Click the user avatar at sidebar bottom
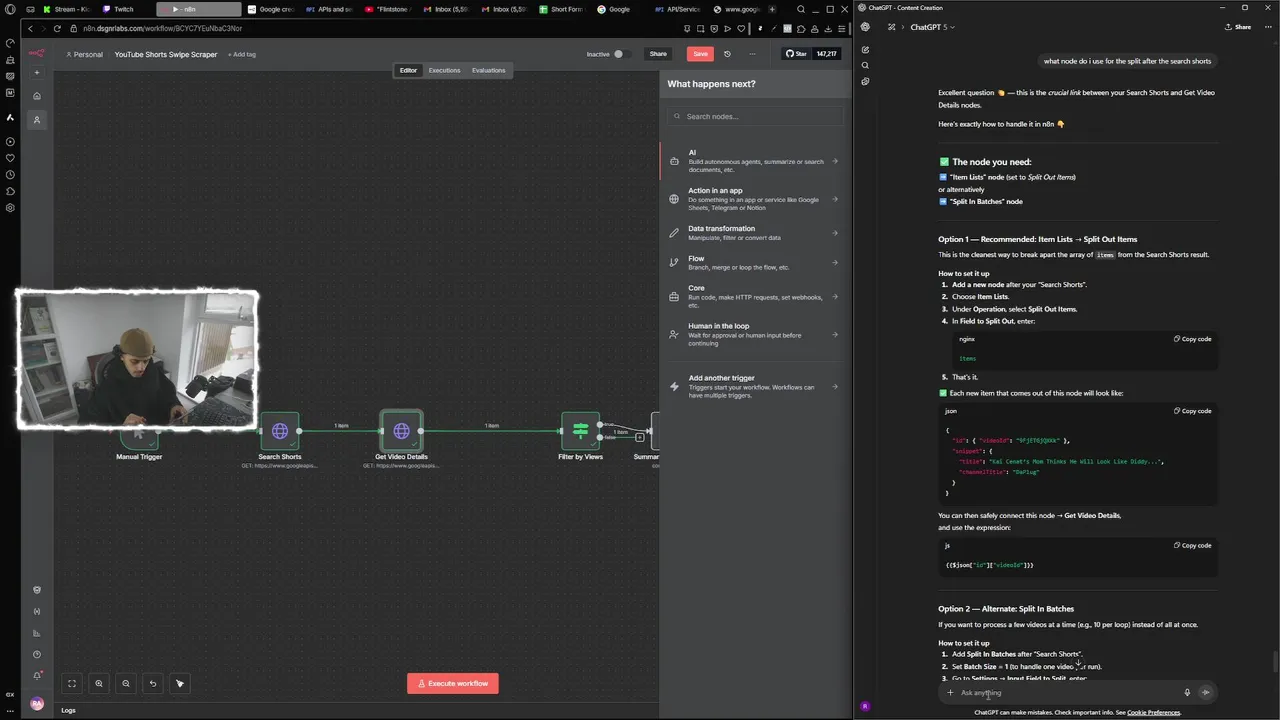 (x=37, y=703)
